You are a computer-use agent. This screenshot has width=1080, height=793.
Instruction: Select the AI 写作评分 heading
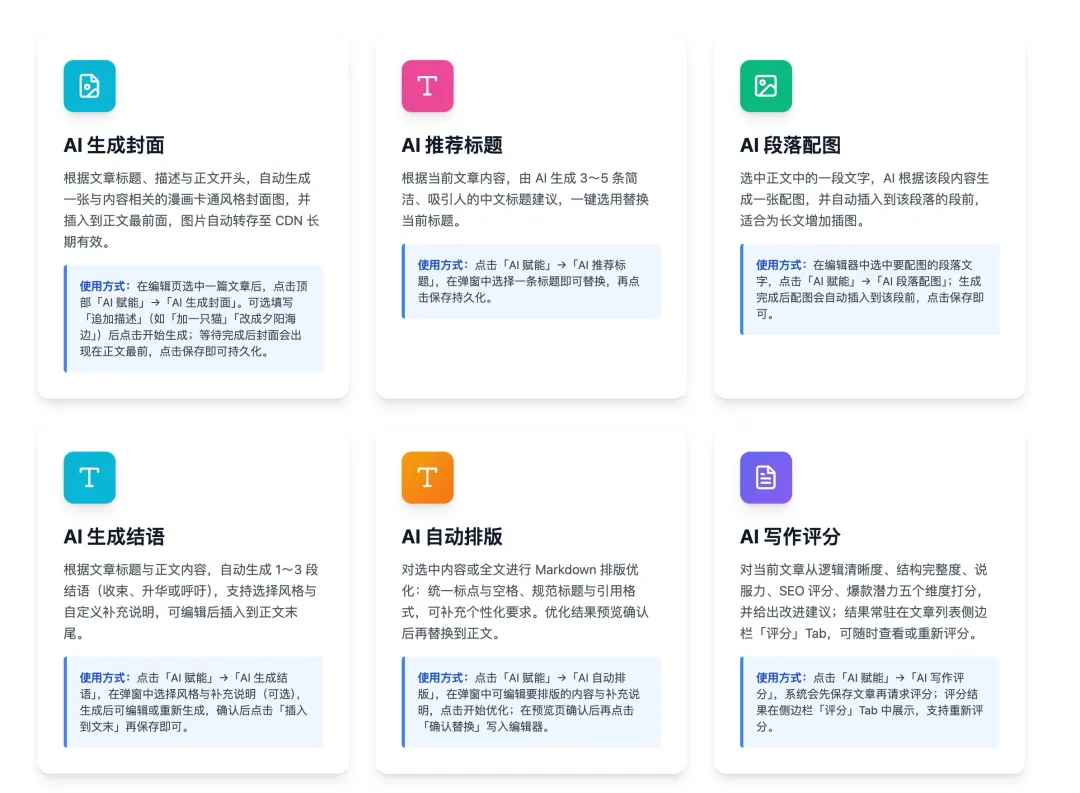pos(791,537)
